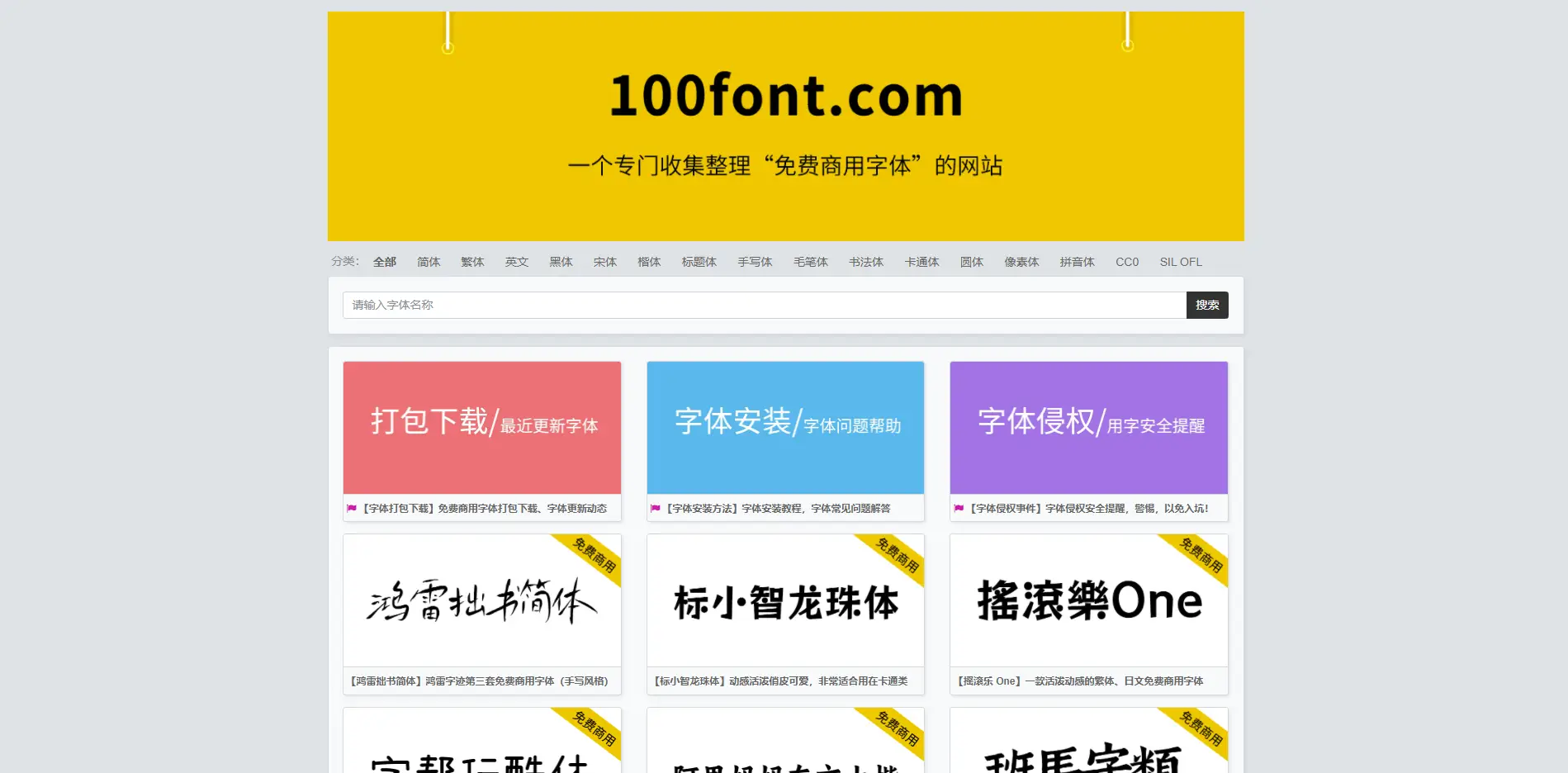Filter fonts by 像素体 category
The width and height of the screenshot is (1568, 773).
click(1021, 262)
